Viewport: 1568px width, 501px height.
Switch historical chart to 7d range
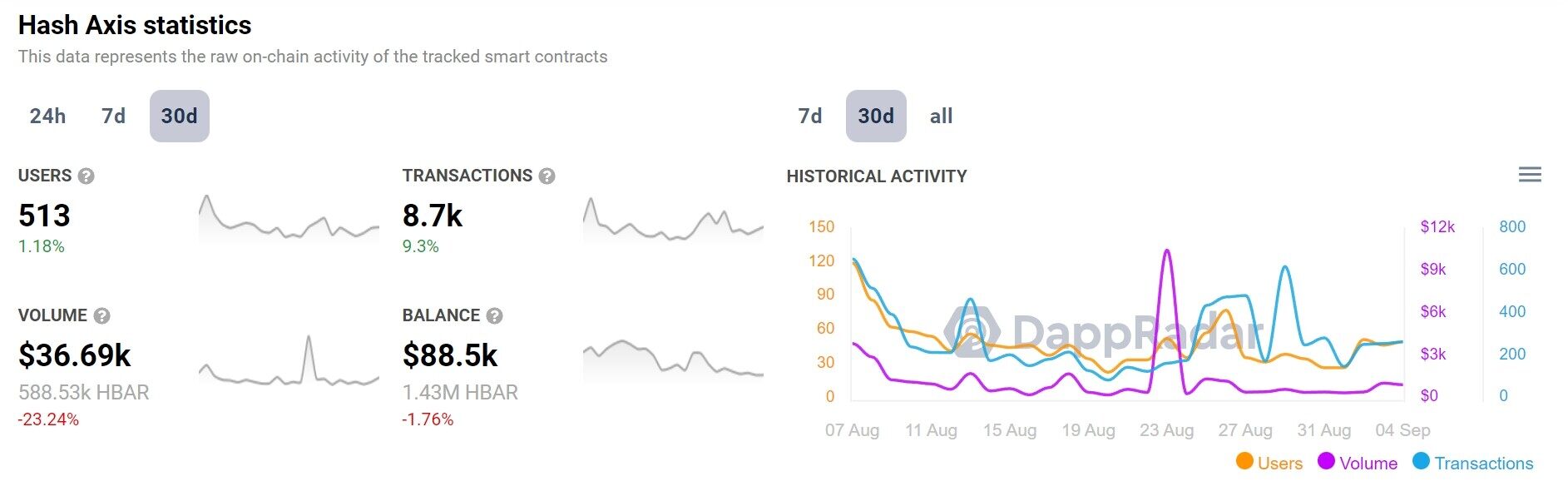click(x=809, y=117)
